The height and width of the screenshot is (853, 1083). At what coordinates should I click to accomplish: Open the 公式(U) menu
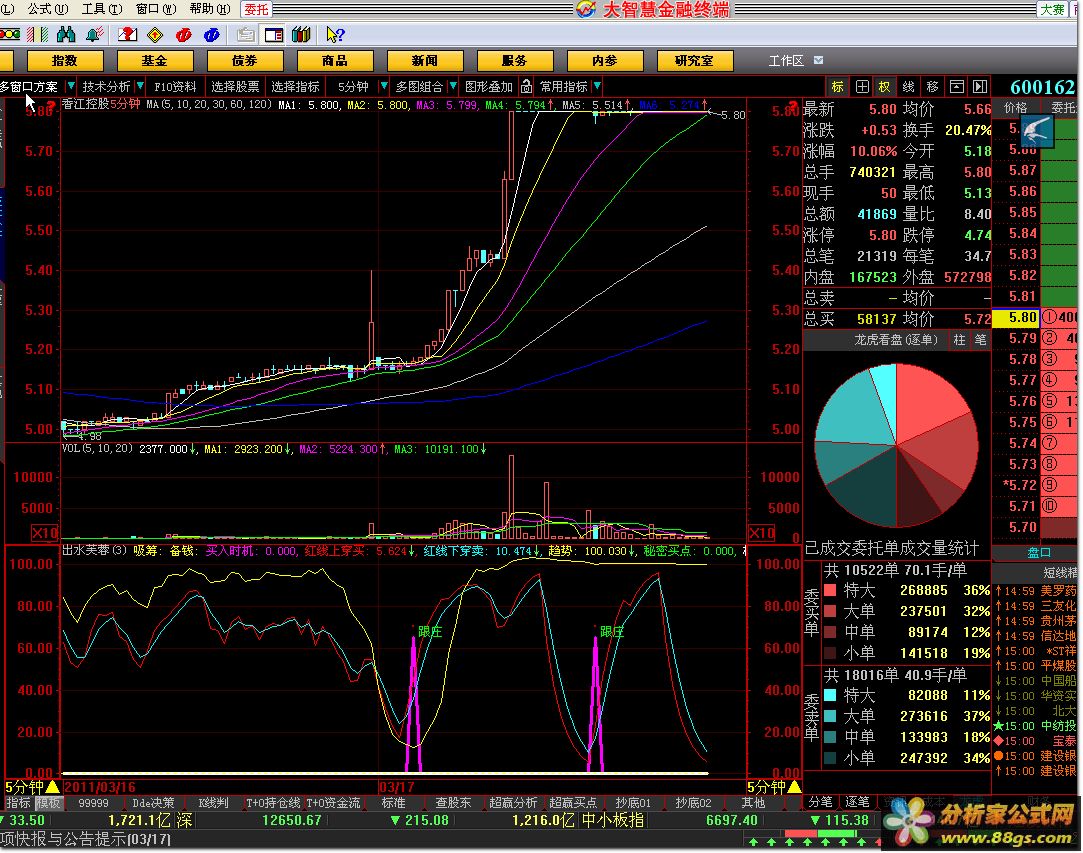click(x=47, y=8)
